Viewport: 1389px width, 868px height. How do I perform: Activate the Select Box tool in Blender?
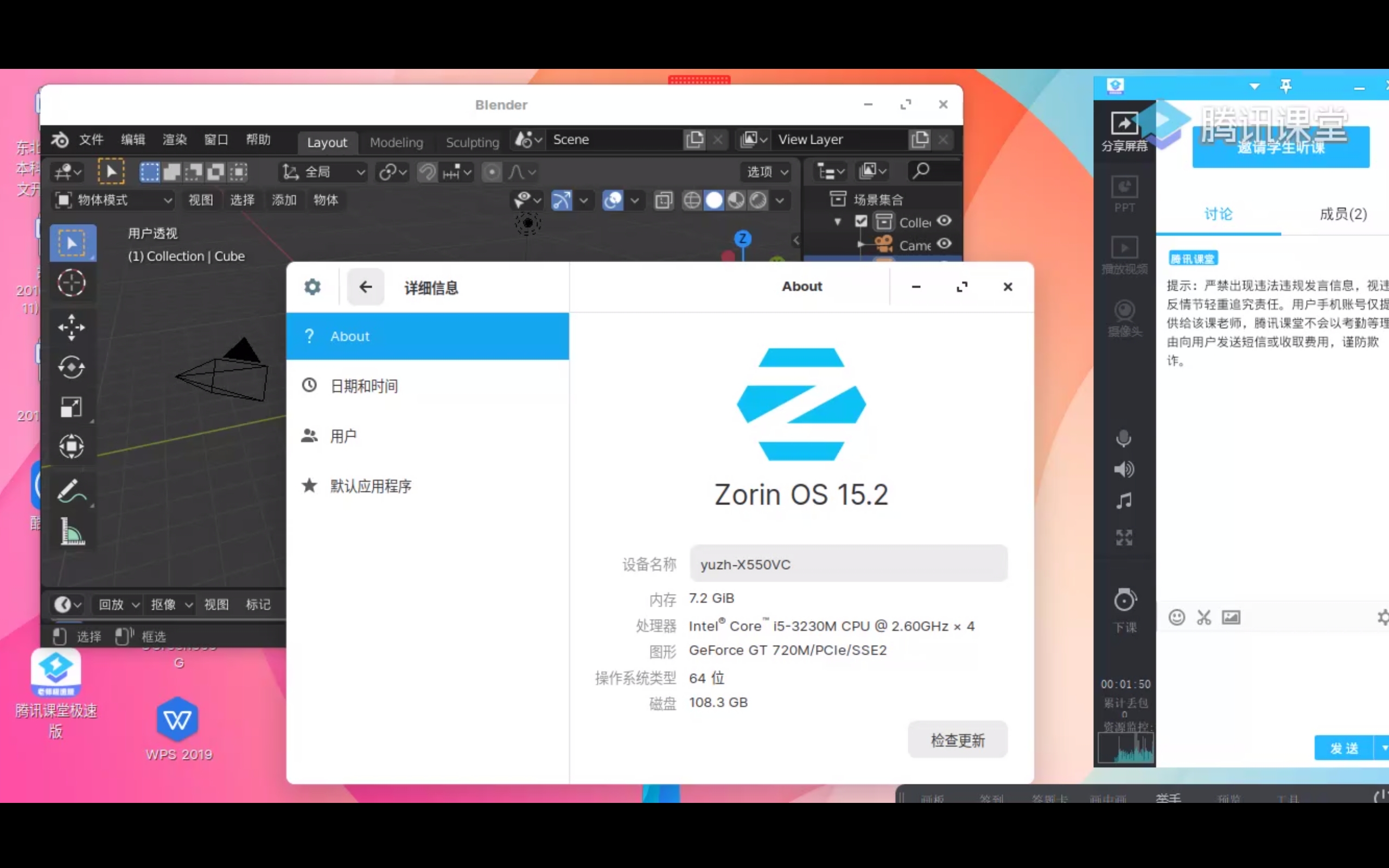click(x=72, y=244)
